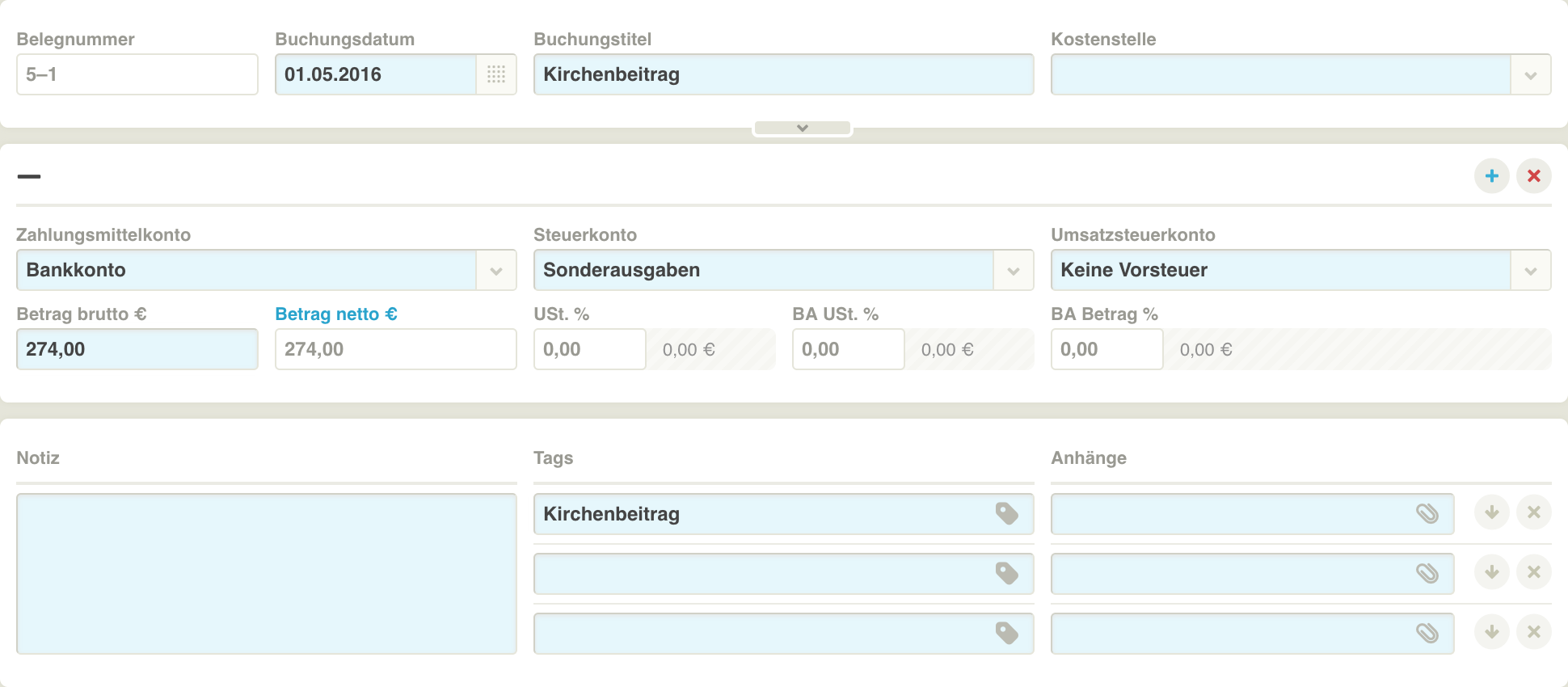The width and height of the screenshot is (1568, 687).
Task: Click into the Notiz text area
Action: click(x=266, y=574)
